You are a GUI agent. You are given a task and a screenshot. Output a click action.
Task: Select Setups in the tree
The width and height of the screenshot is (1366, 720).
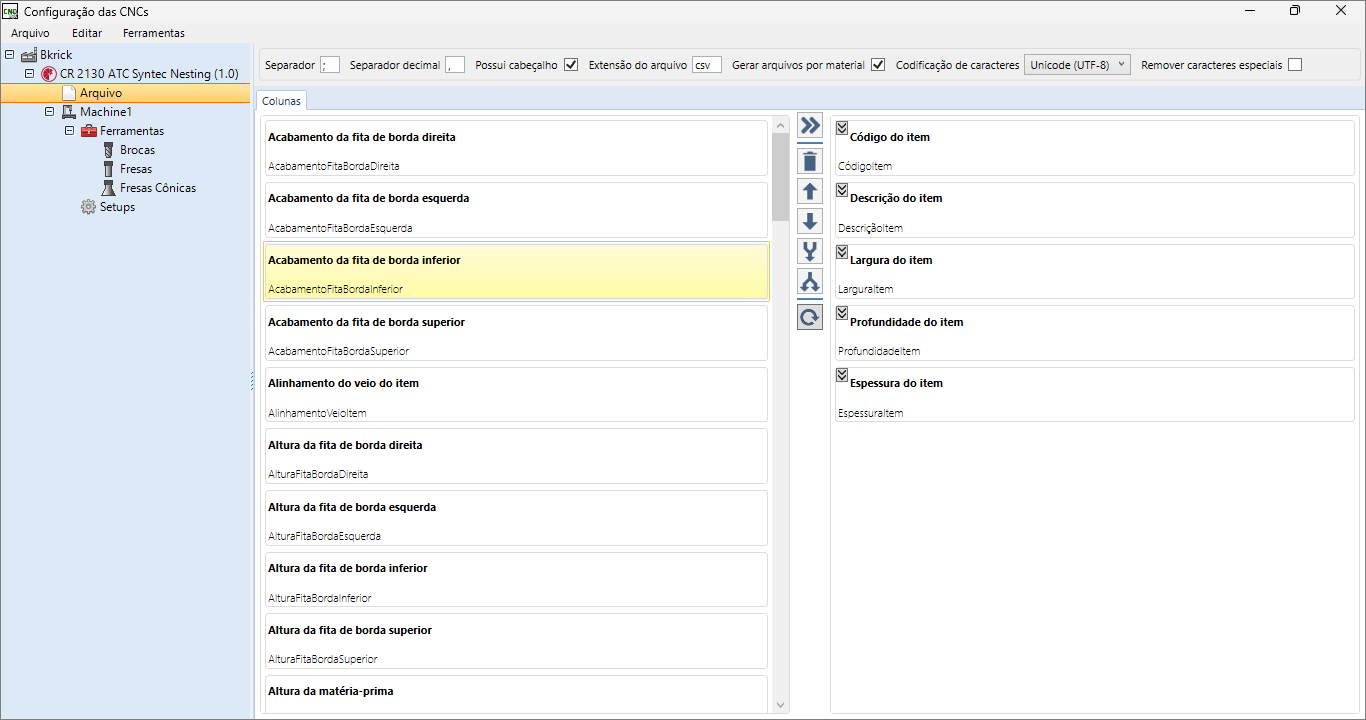pos(117,207)
